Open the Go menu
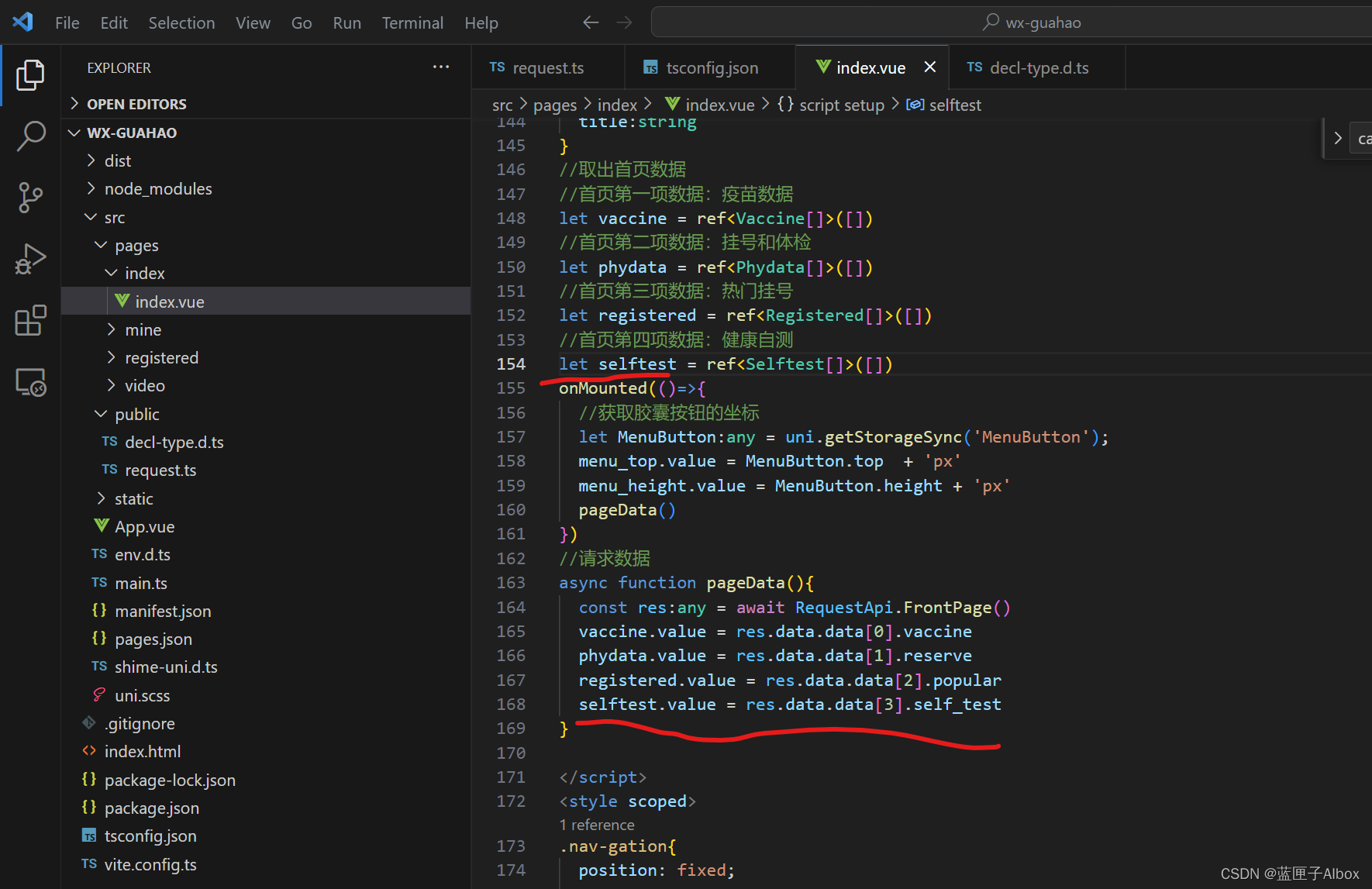This screenshot has width=1372, height=889. [302, 22]
